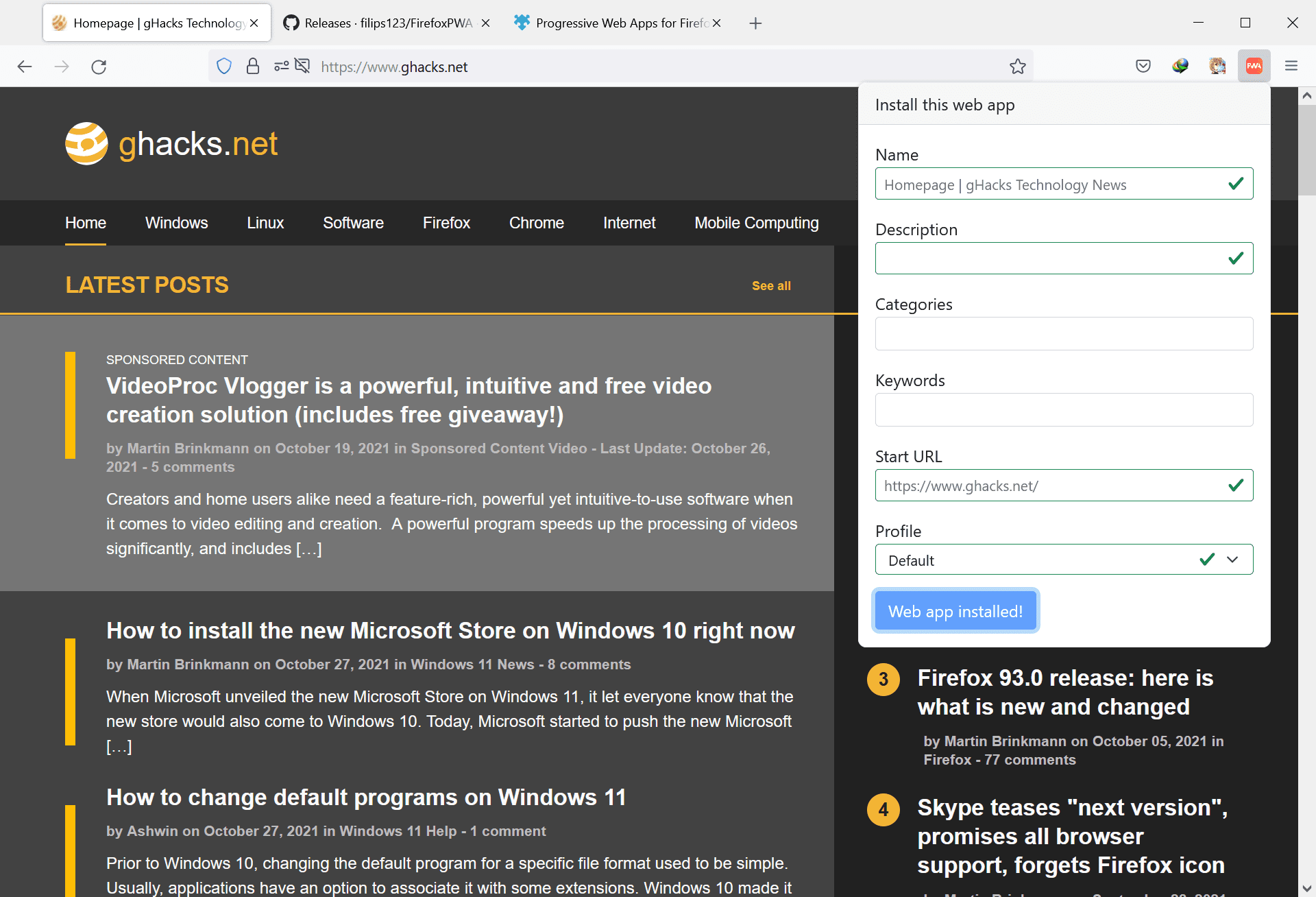Click the page scrollbar down arrow
Viewport: 1316px width, 897px height.
(1307, 889)
